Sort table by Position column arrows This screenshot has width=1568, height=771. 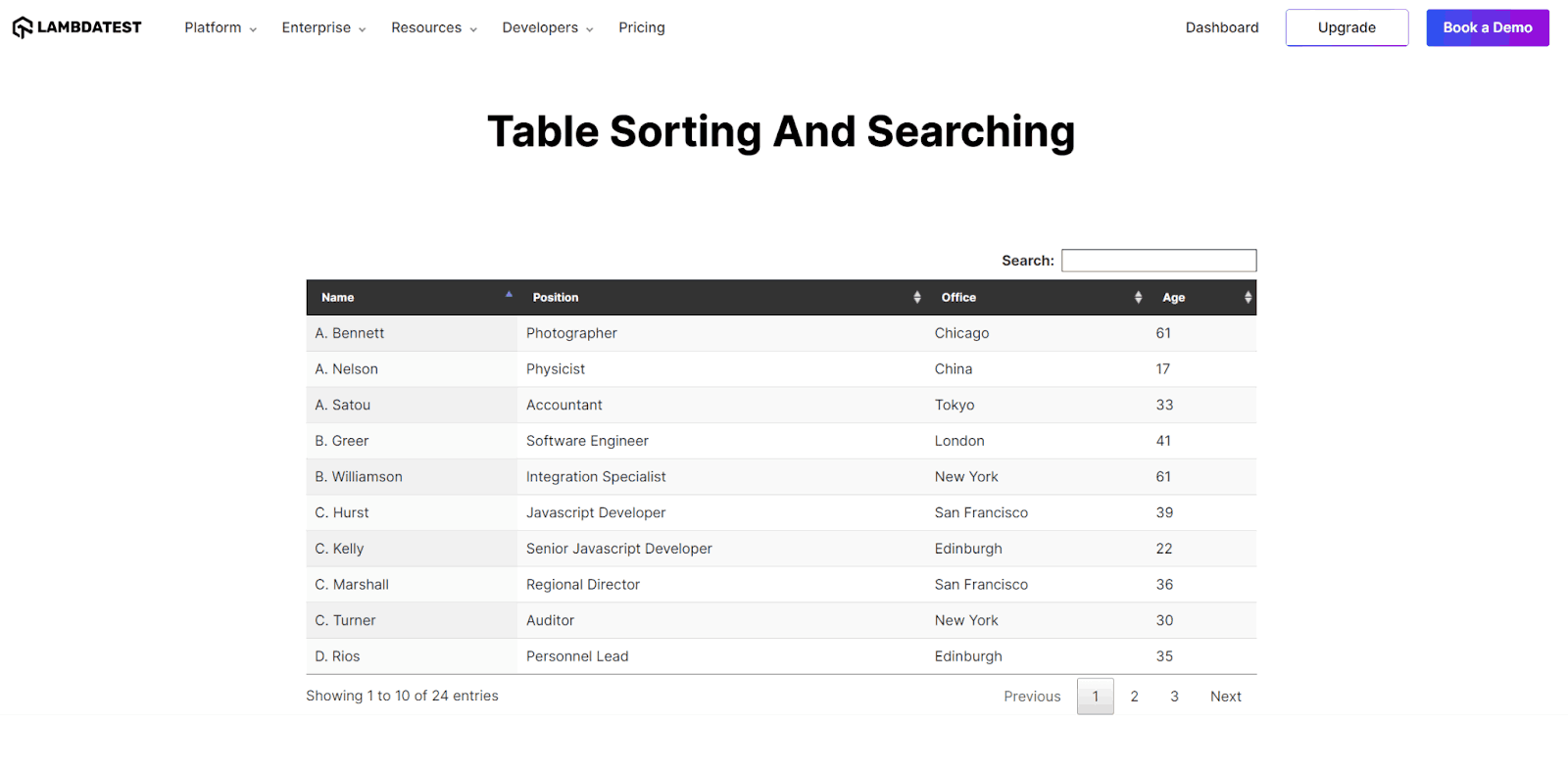[917, 298]
